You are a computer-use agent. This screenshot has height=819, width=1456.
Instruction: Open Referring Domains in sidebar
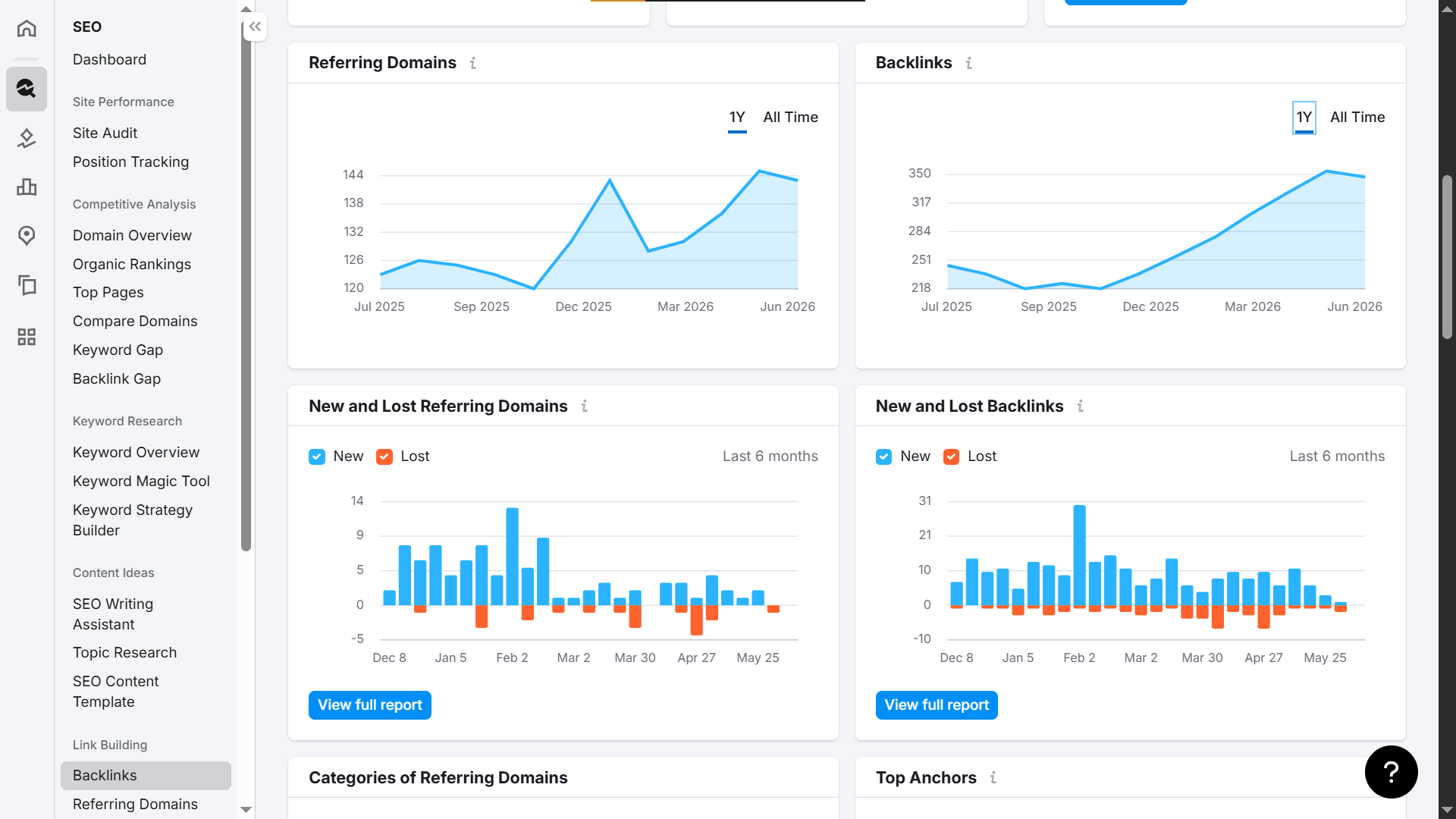coord(135,805)
